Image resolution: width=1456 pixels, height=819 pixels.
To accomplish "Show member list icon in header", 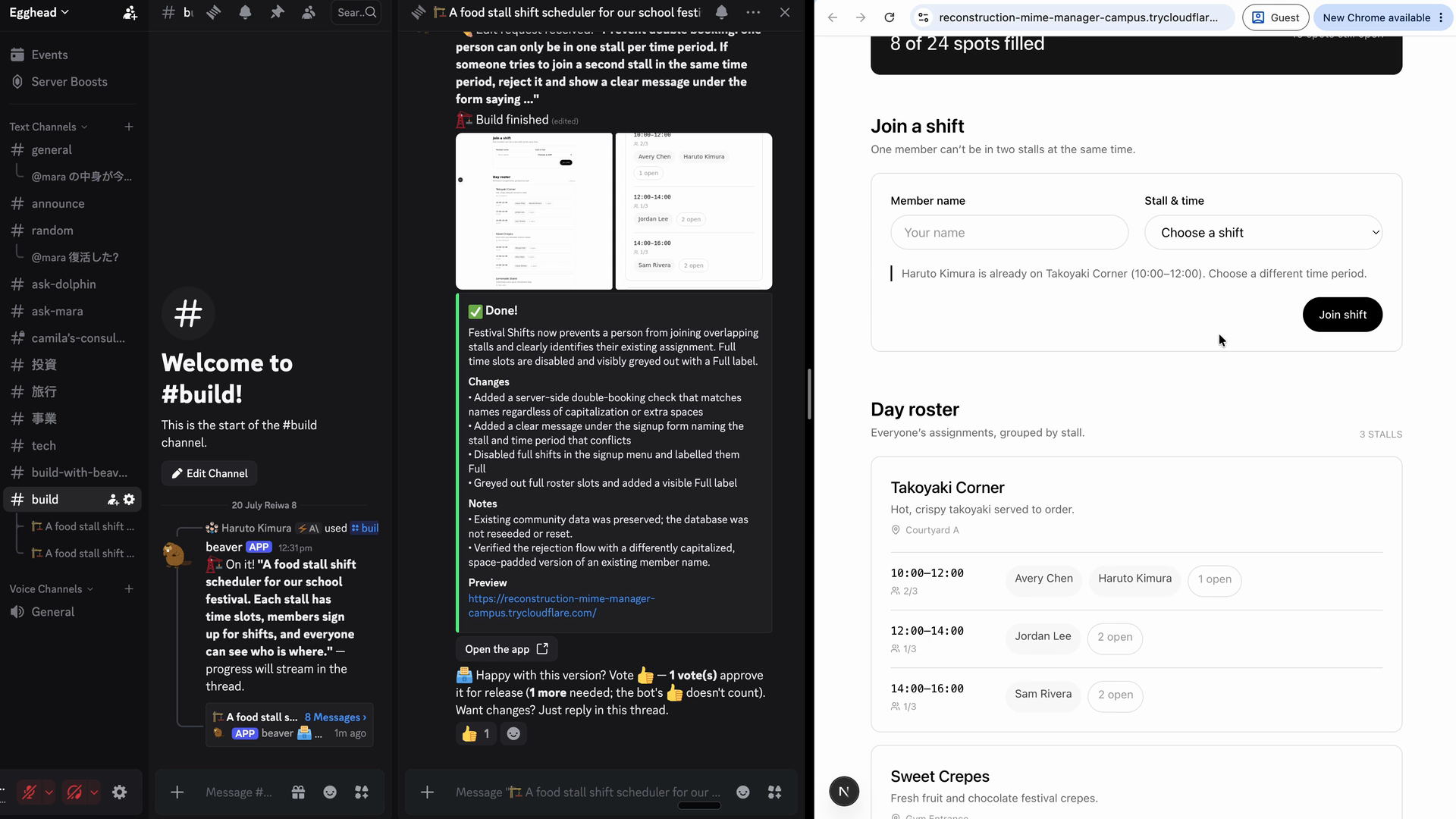I will point(309,12).
